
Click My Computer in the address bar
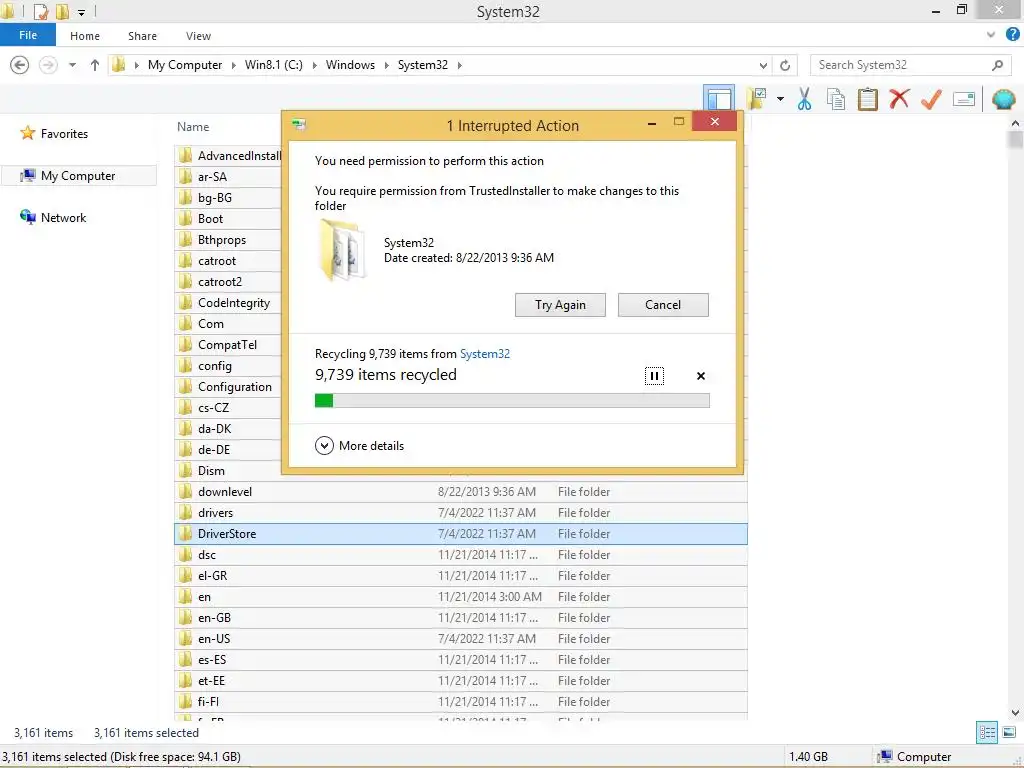coord(185,65)
